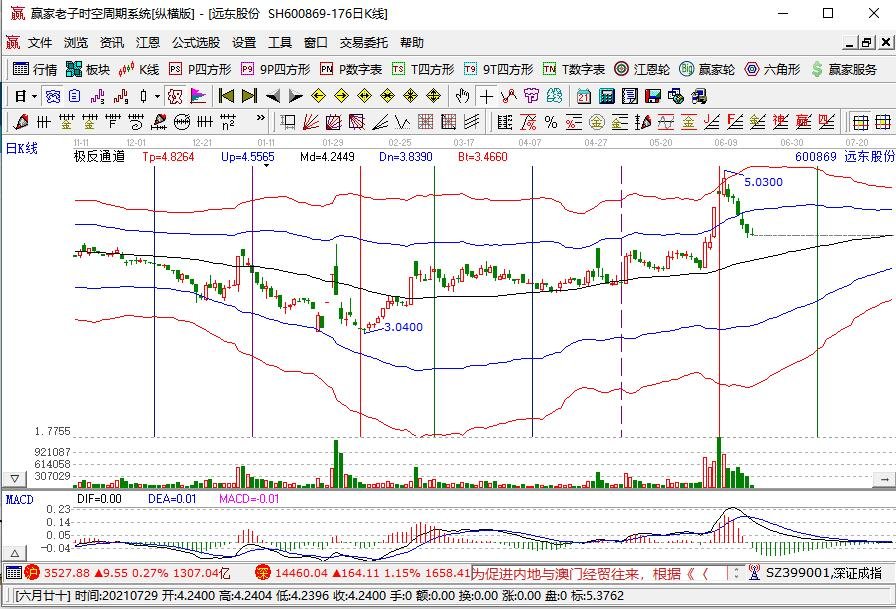Click the up triangle button beside MACD panel
896x609 pixels.
15,553
